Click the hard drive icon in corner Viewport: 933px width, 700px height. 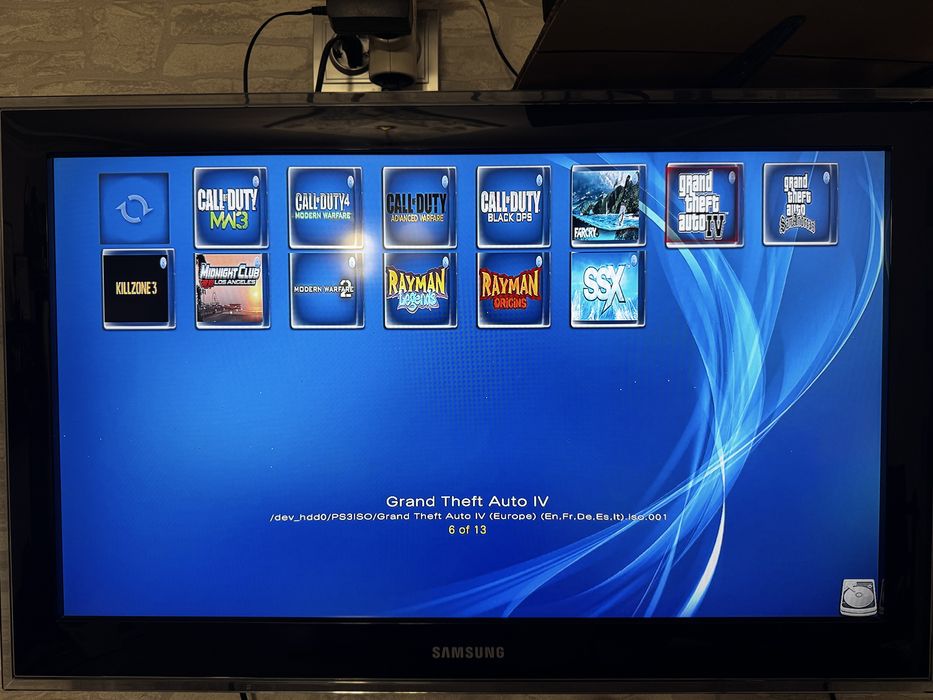pyautogui.click(x=859, y=597)
